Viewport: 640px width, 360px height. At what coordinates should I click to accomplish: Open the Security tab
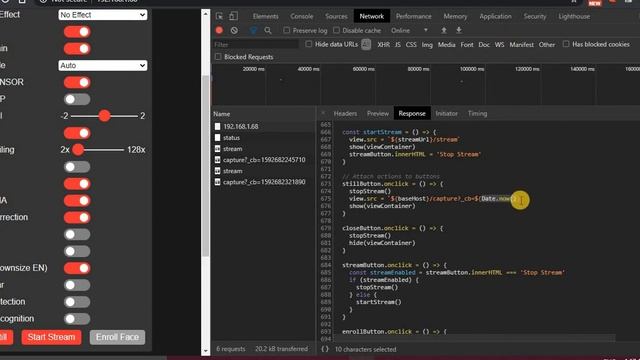click(x=535, y=16)
